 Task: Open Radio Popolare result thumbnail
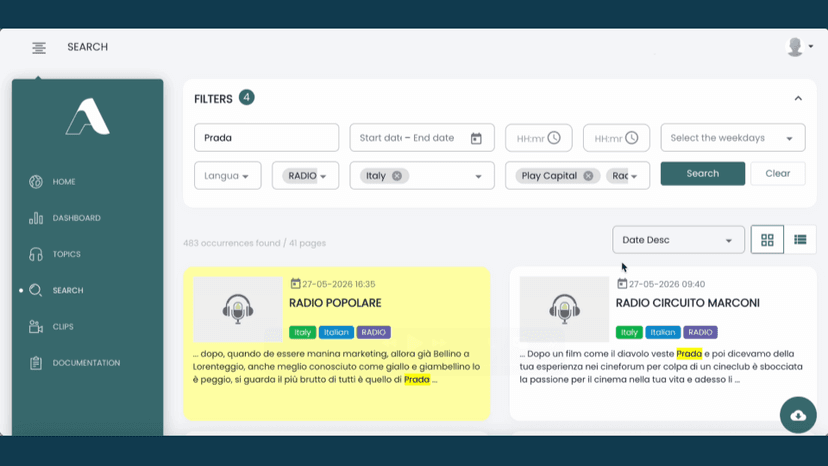pyautogui.click(x=238, y=309)
